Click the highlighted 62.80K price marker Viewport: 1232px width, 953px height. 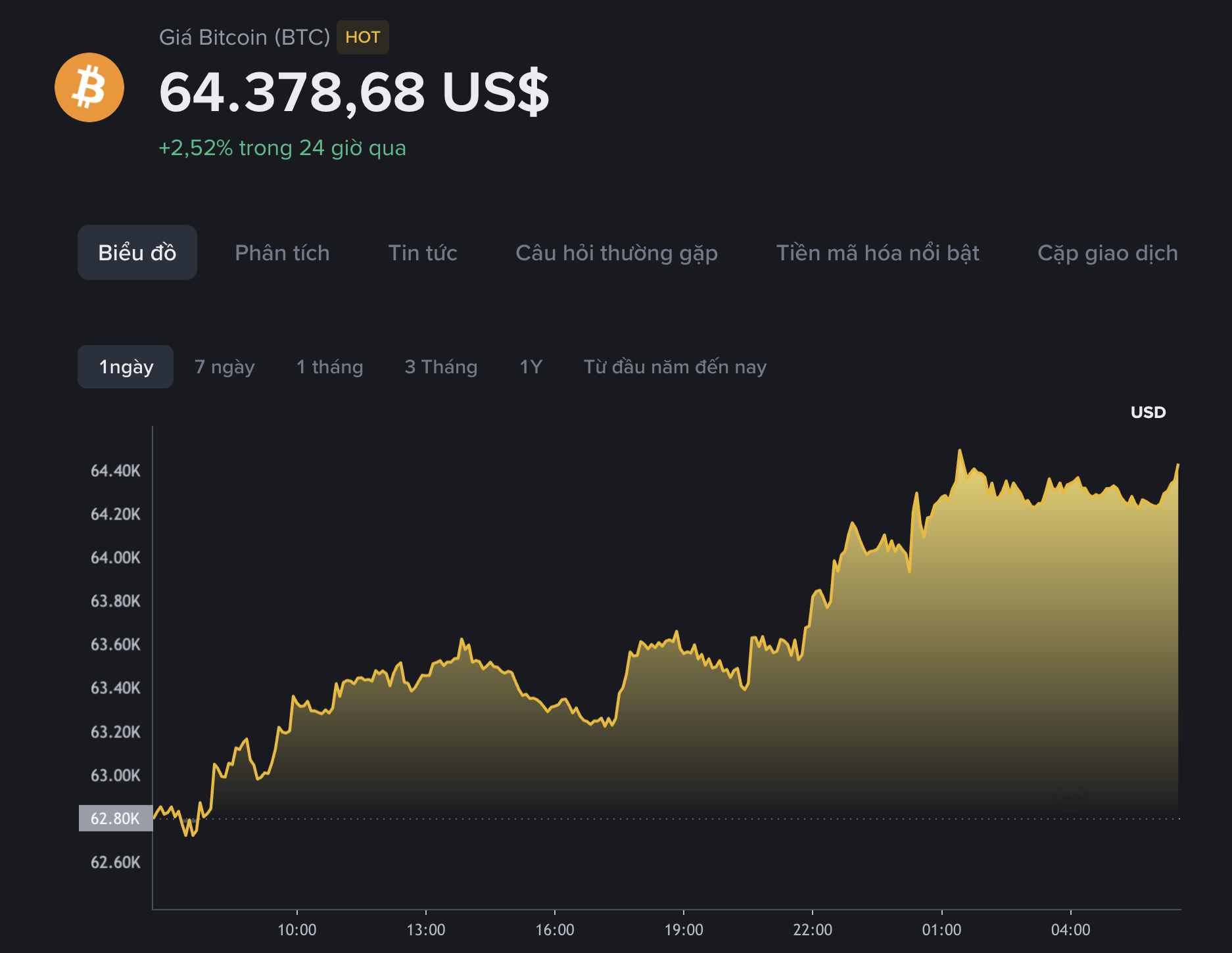click(116, 818)
